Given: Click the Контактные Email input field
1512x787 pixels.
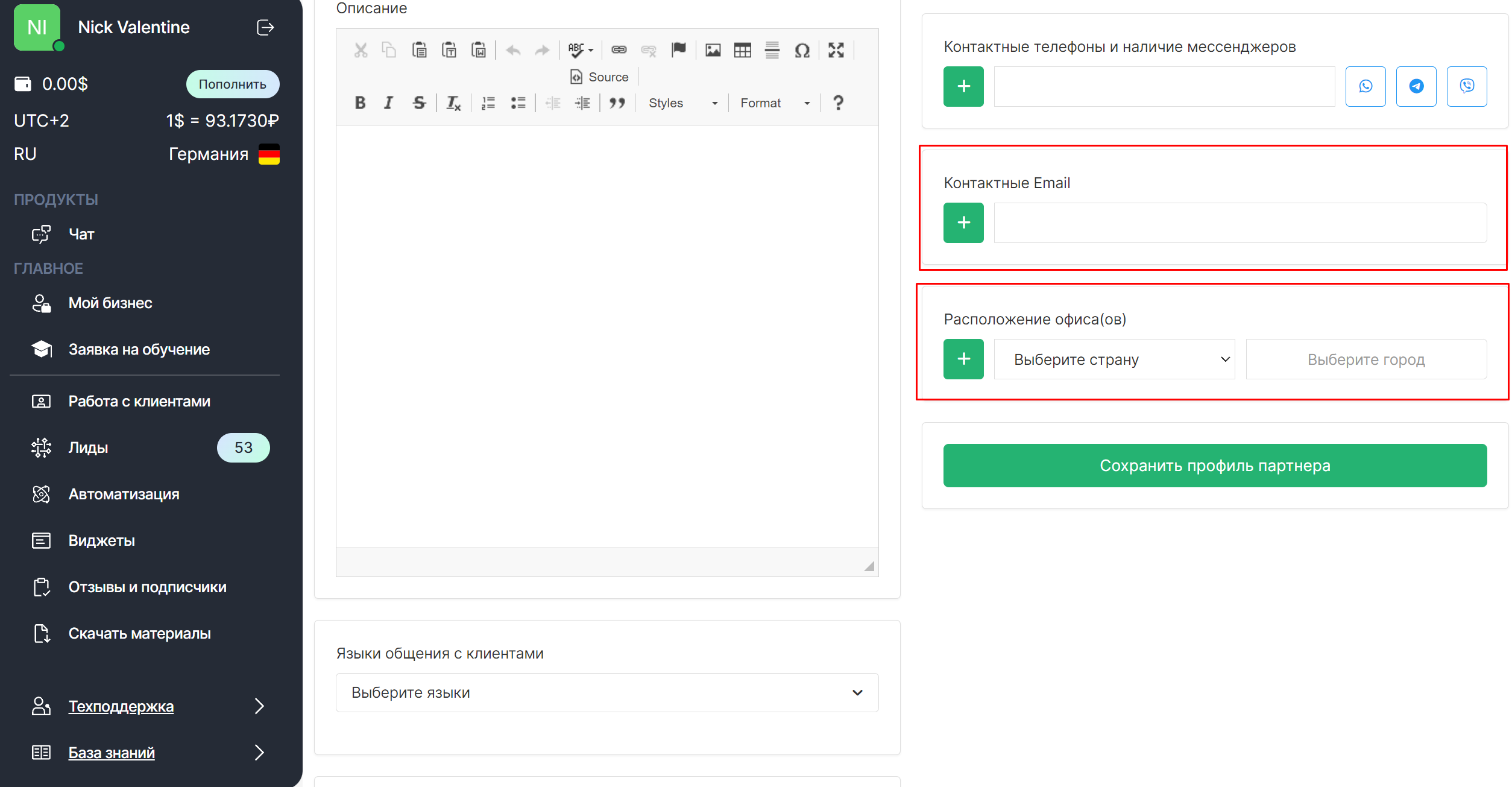Looking at the screenshot, I should coord(1240,223).
